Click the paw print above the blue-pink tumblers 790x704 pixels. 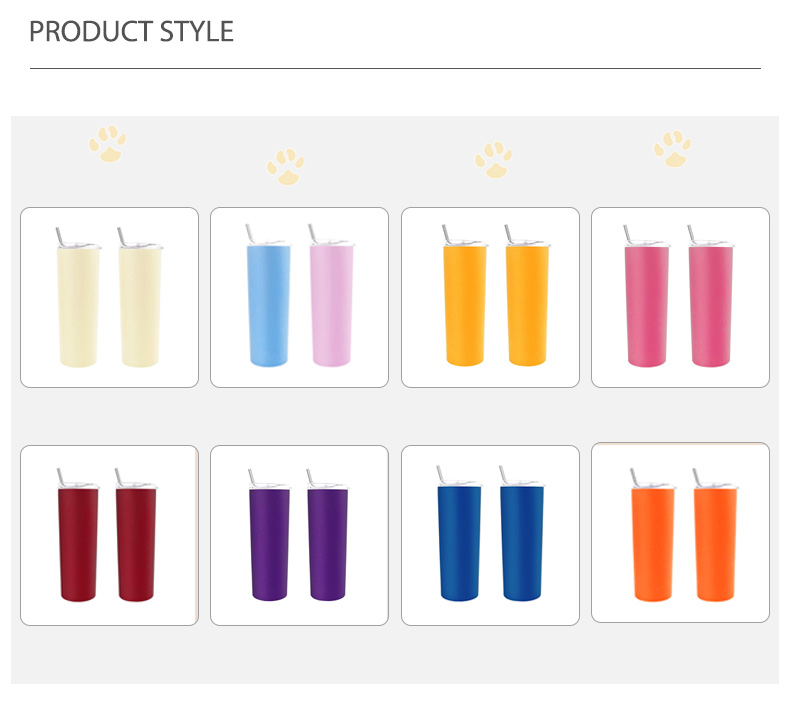click(286, 166)
